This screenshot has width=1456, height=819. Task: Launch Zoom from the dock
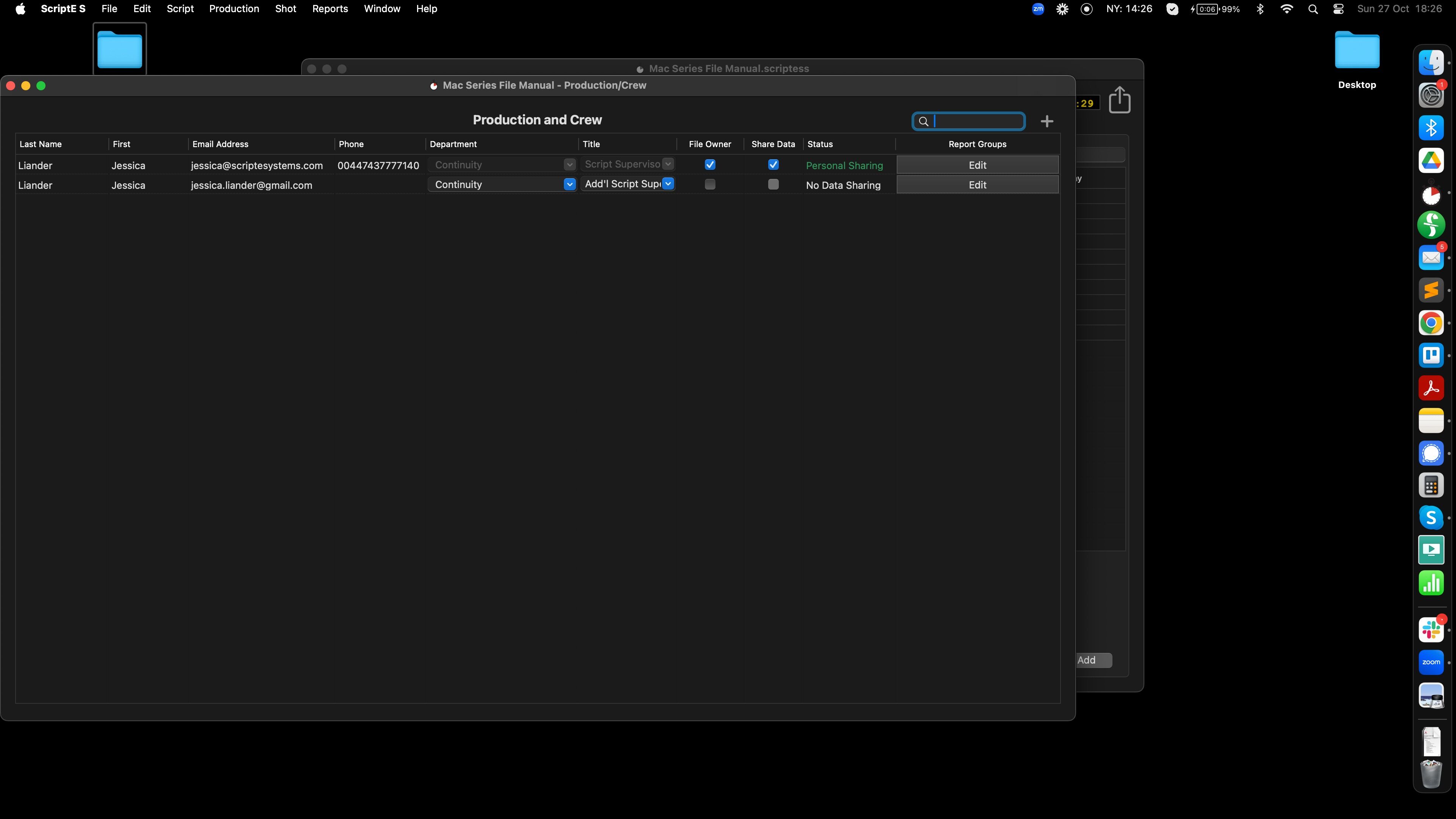[x=1431, y=662]
